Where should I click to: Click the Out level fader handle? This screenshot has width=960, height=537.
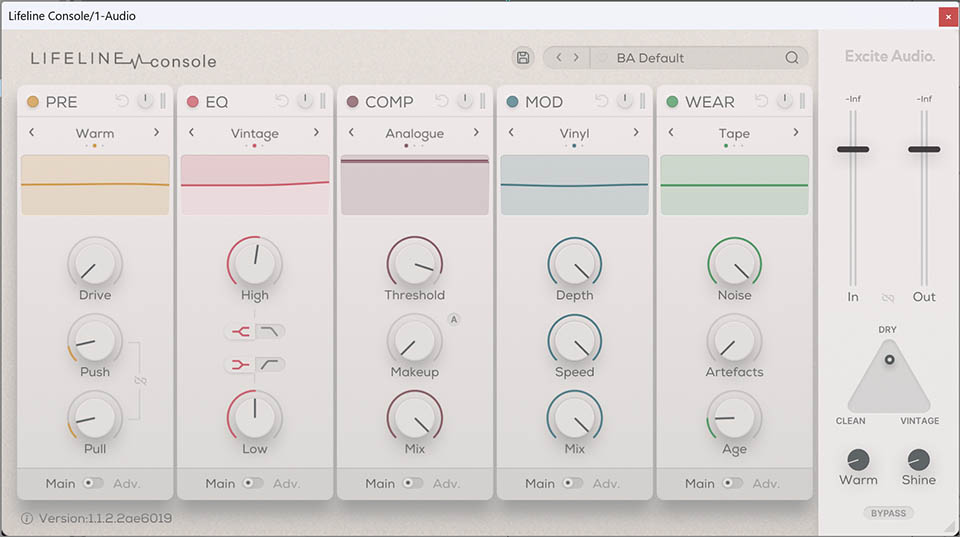point(924,149)
